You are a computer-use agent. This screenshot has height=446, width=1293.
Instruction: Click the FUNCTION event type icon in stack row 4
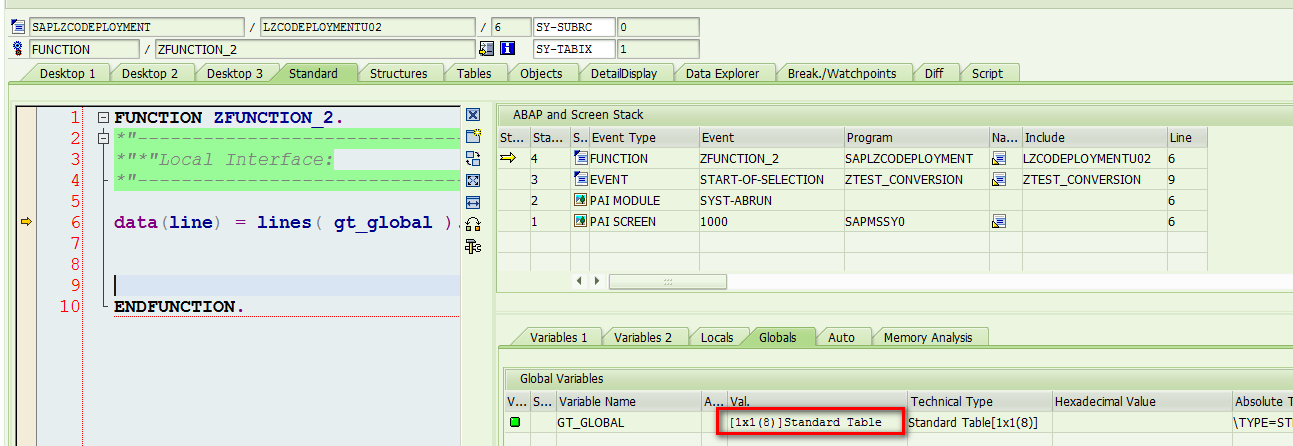[x=581, y=158]
